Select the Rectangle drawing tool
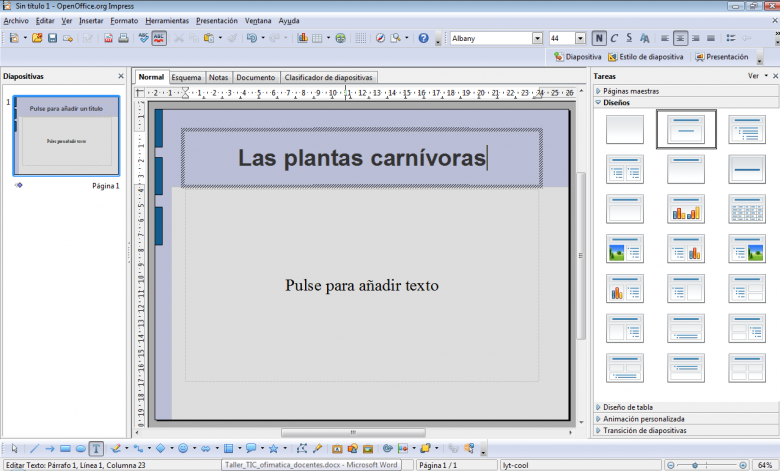Image resolution: width=780 pixels, height=471 pixels. (65, 448)
